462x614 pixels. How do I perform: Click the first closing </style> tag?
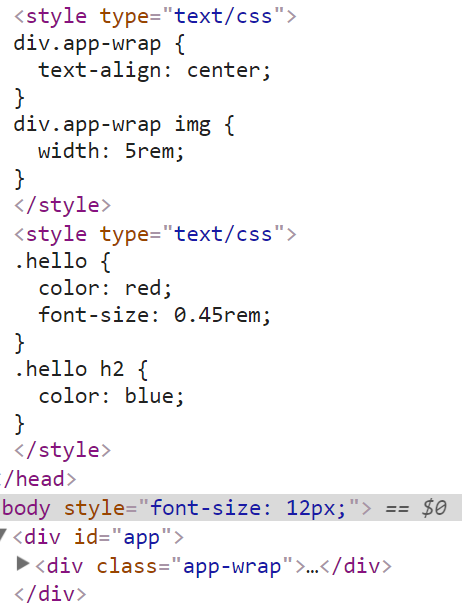pos(63,206)
